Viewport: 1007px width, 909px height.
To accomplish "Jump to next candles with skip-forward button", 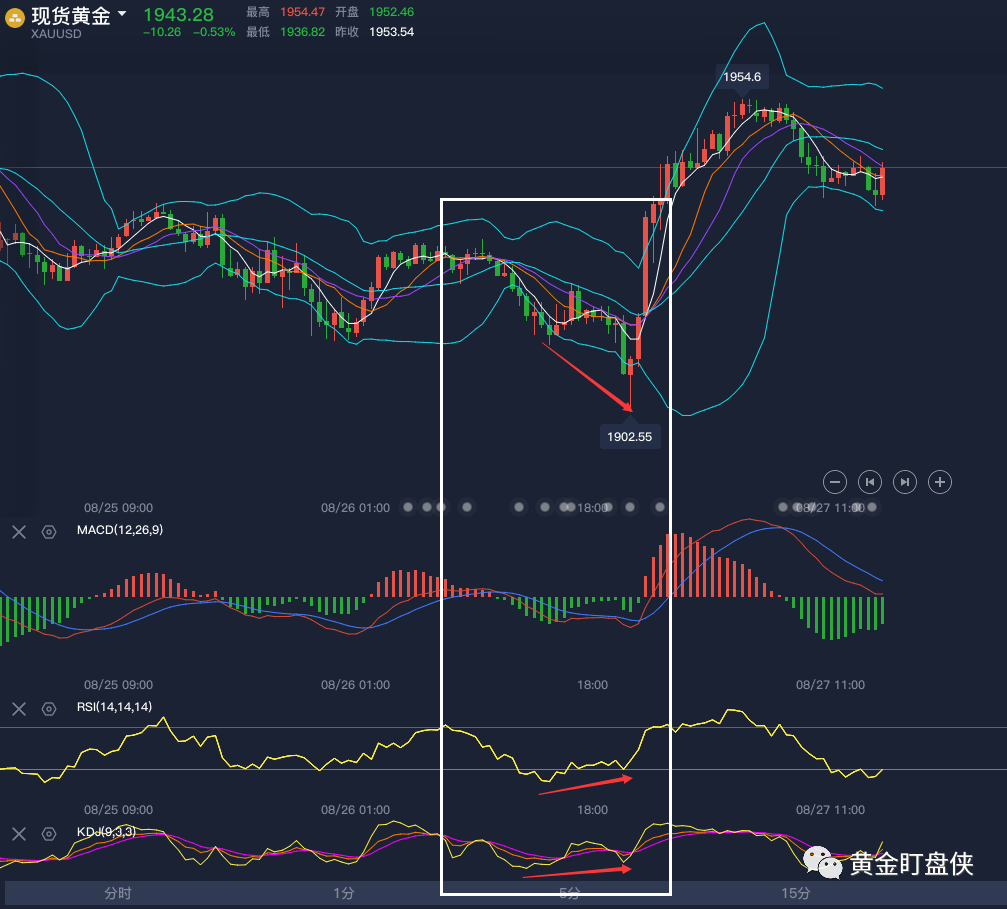I will [904, 482].
